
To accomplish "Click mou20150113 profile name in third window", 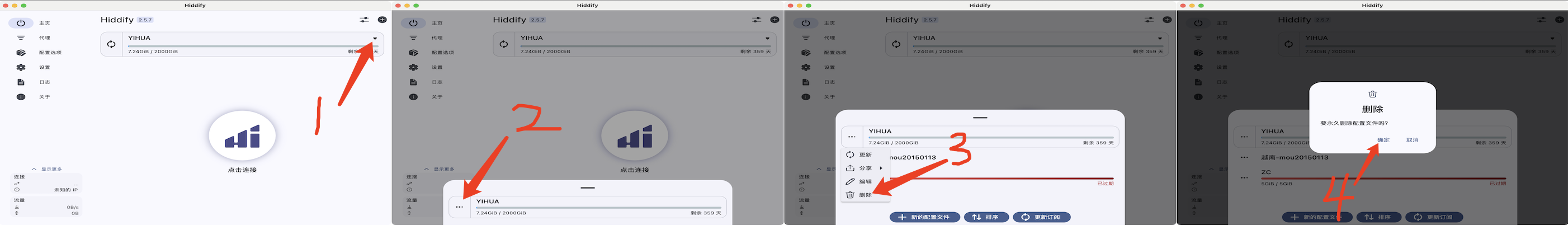I will tap(913, 157).
